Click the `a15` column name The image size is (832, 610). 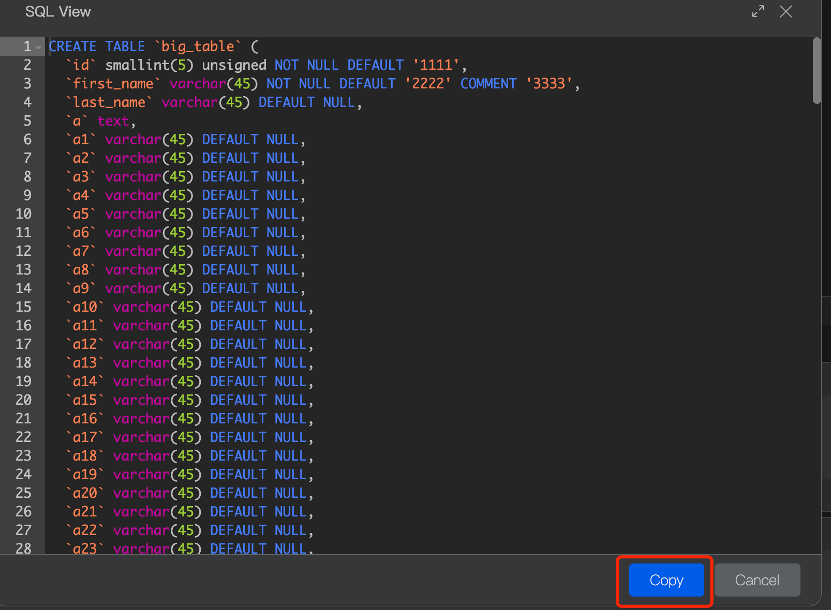[85, 400]
